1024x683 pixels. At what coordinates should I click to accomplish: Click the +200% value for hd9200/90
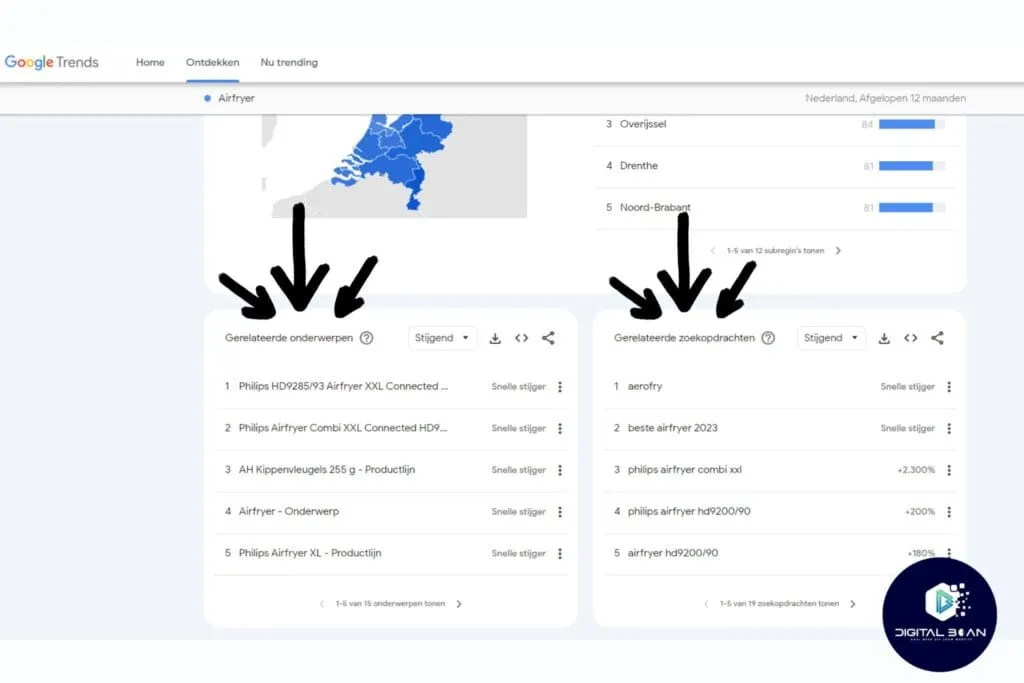[920, 512]
